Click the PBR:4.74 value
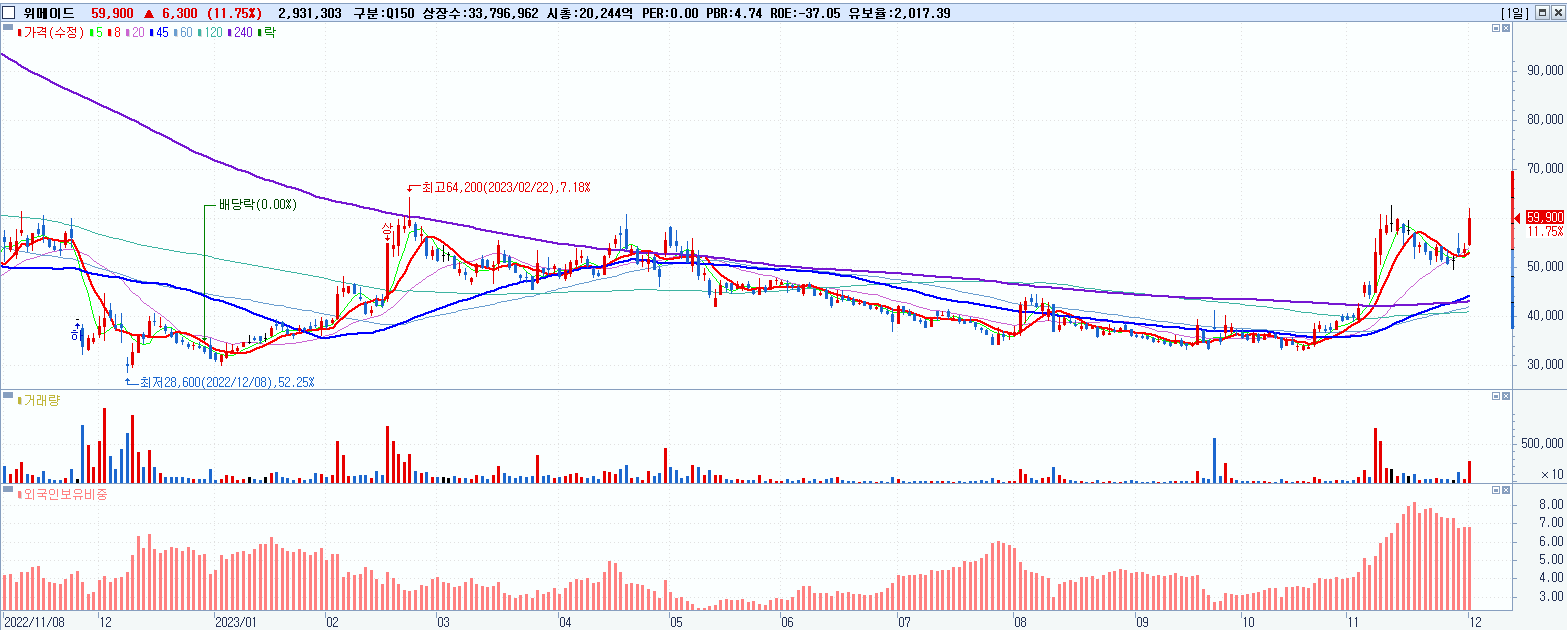Image resolution: width=1567 pixels, height=630 pixels. (735, 13)
